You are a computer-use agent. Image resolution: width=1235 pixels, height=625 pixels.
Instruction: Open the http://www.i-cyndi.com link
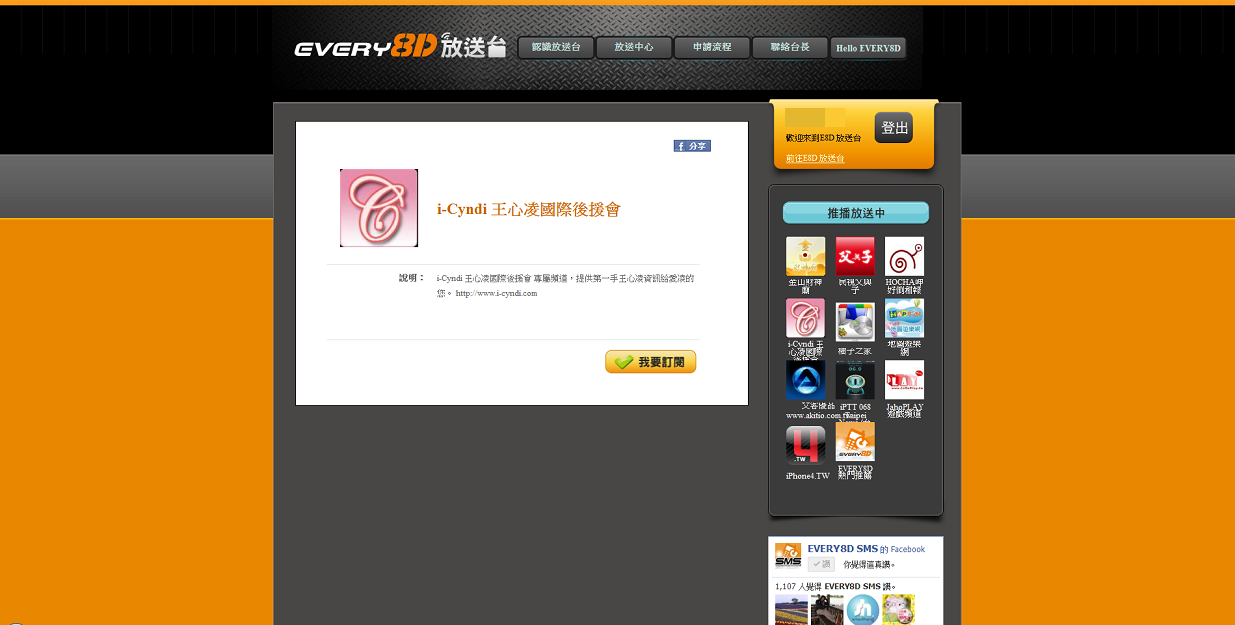click(x=497, y=293)
